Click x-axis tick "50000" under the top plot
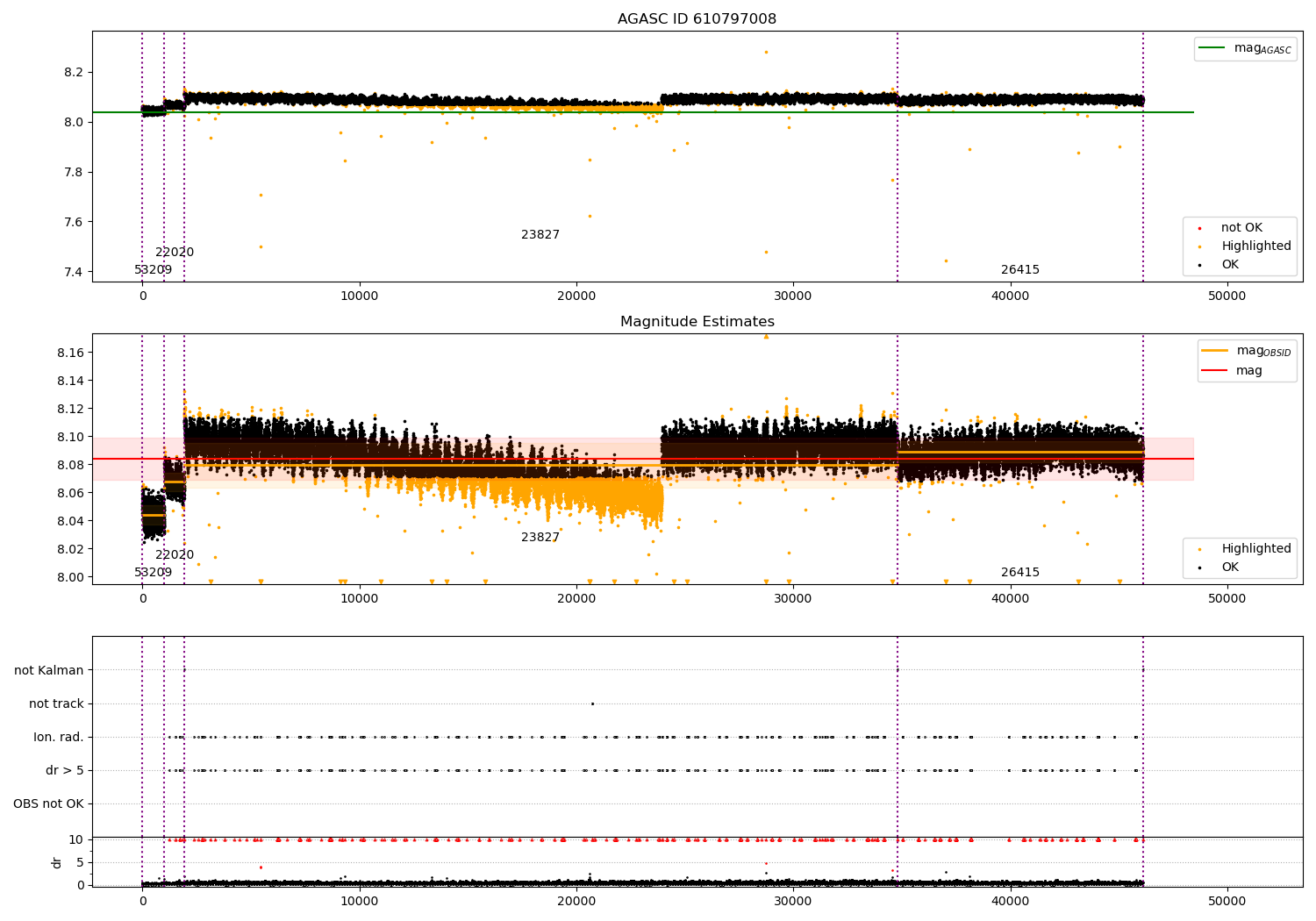 [1227, 296]
